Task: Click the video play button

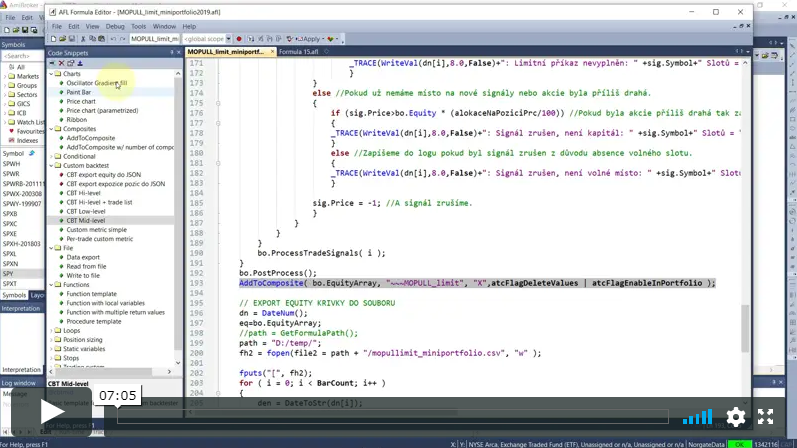Action: (52, 412)
